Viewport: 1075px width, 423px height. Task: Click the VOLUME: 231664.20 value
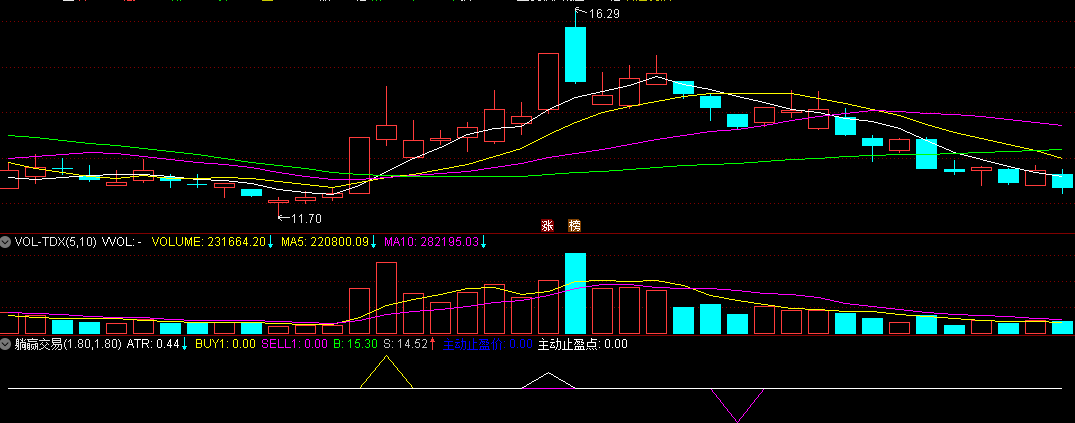pos(208,241)
